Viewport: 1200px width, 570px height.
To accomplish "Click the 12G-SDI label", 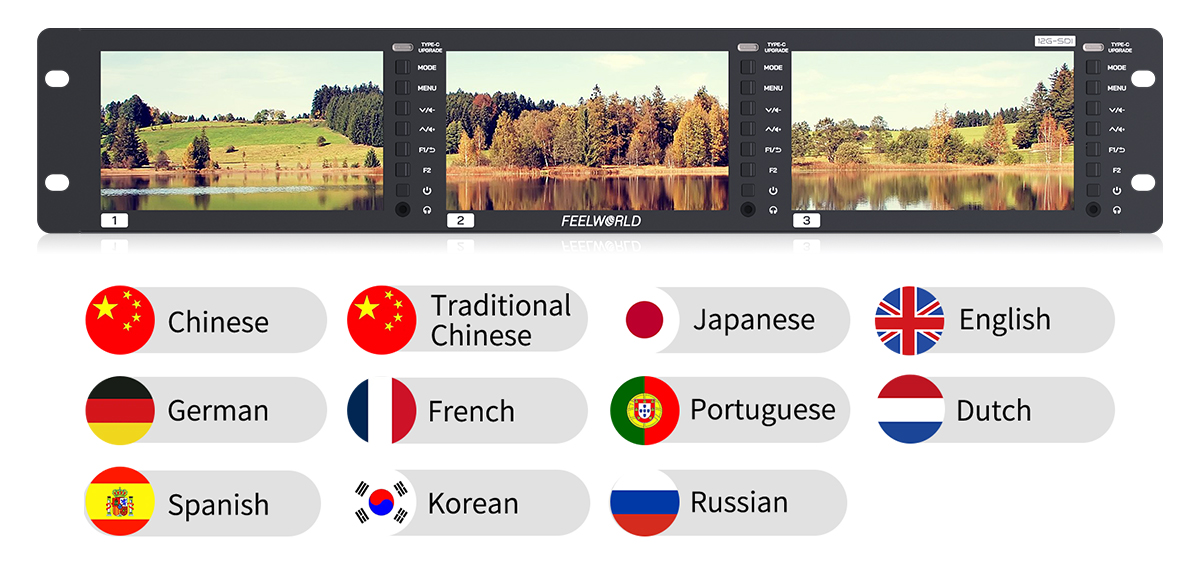I will coord(1054,41).
